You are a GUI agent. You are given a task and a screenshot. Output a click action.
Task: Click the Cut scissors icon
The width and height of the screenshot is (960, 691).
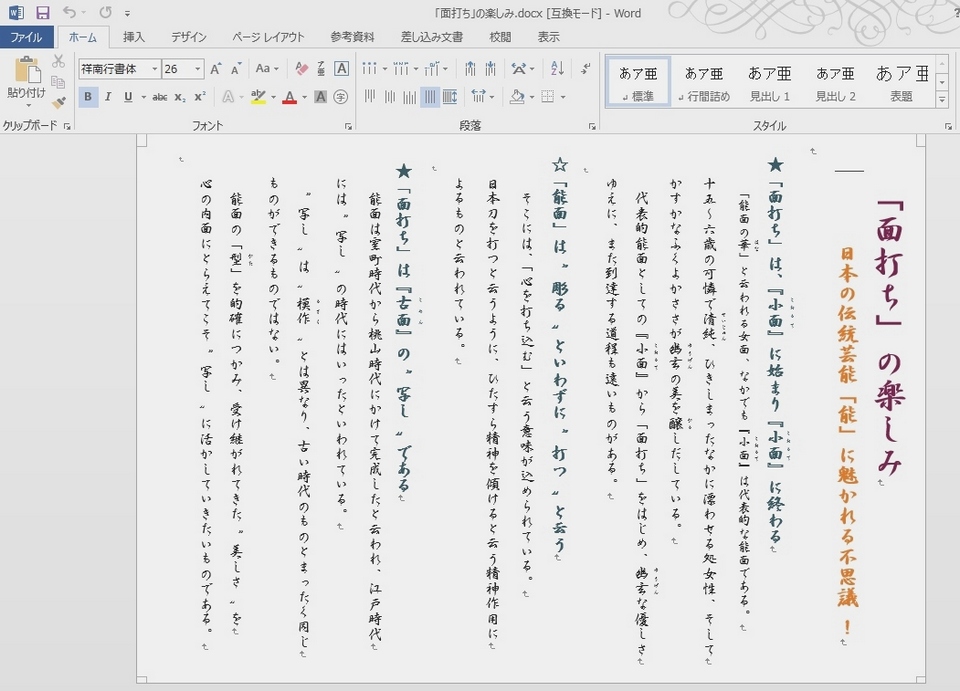point(58,61)
